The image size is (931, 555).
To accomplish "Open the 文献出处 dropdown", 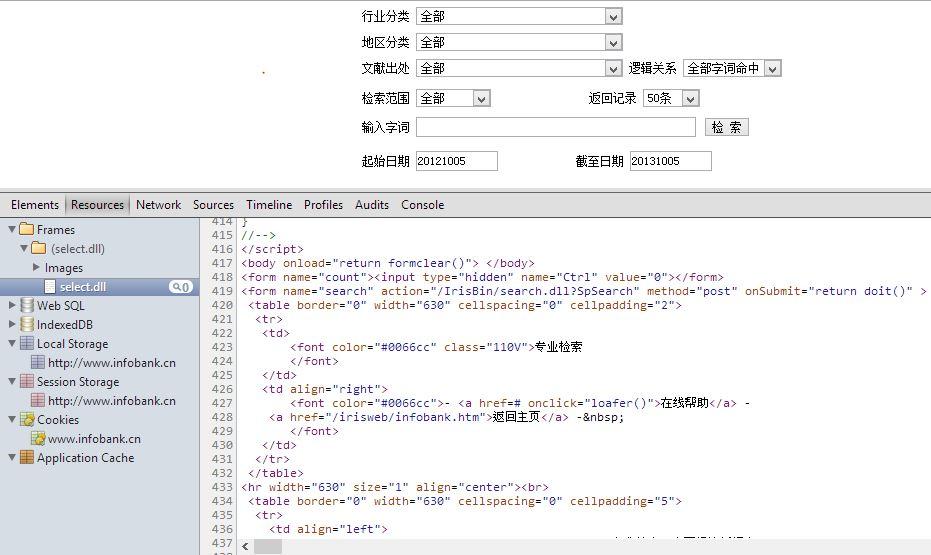I will tap(520, 69).
